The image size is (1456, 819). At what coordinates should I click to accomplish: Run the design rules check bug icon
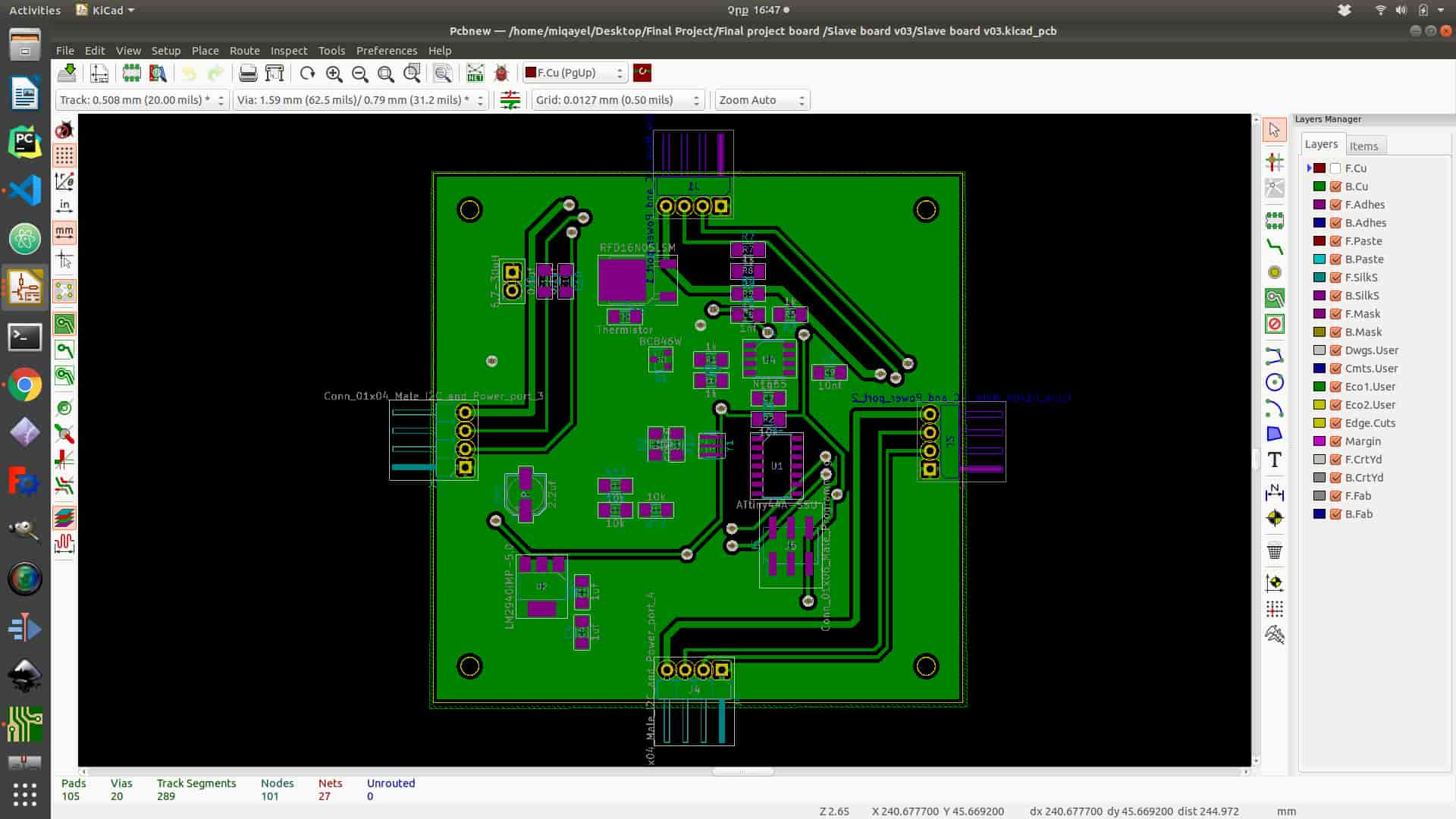tap(501, 73)
